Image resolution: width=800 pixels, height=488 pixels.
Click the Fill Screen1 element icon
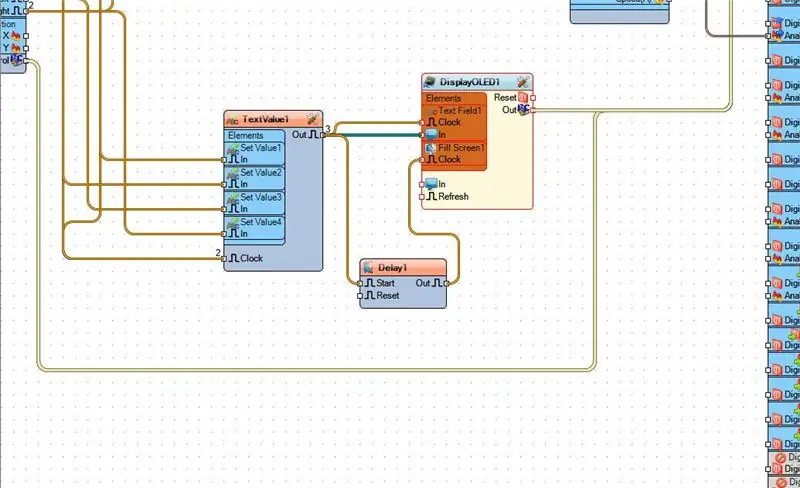(431, 148)
